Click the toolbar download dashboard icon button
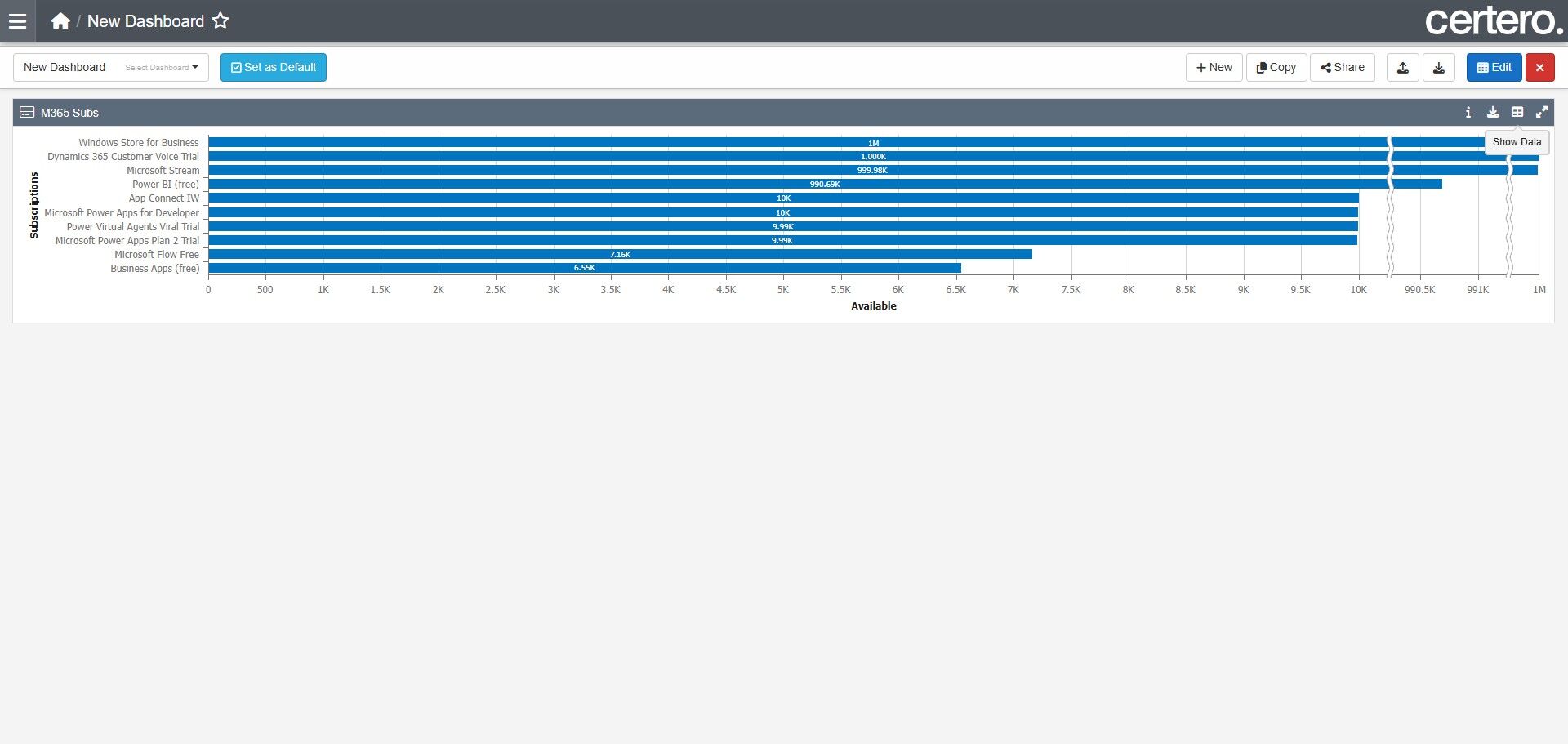 point(1439,67)
